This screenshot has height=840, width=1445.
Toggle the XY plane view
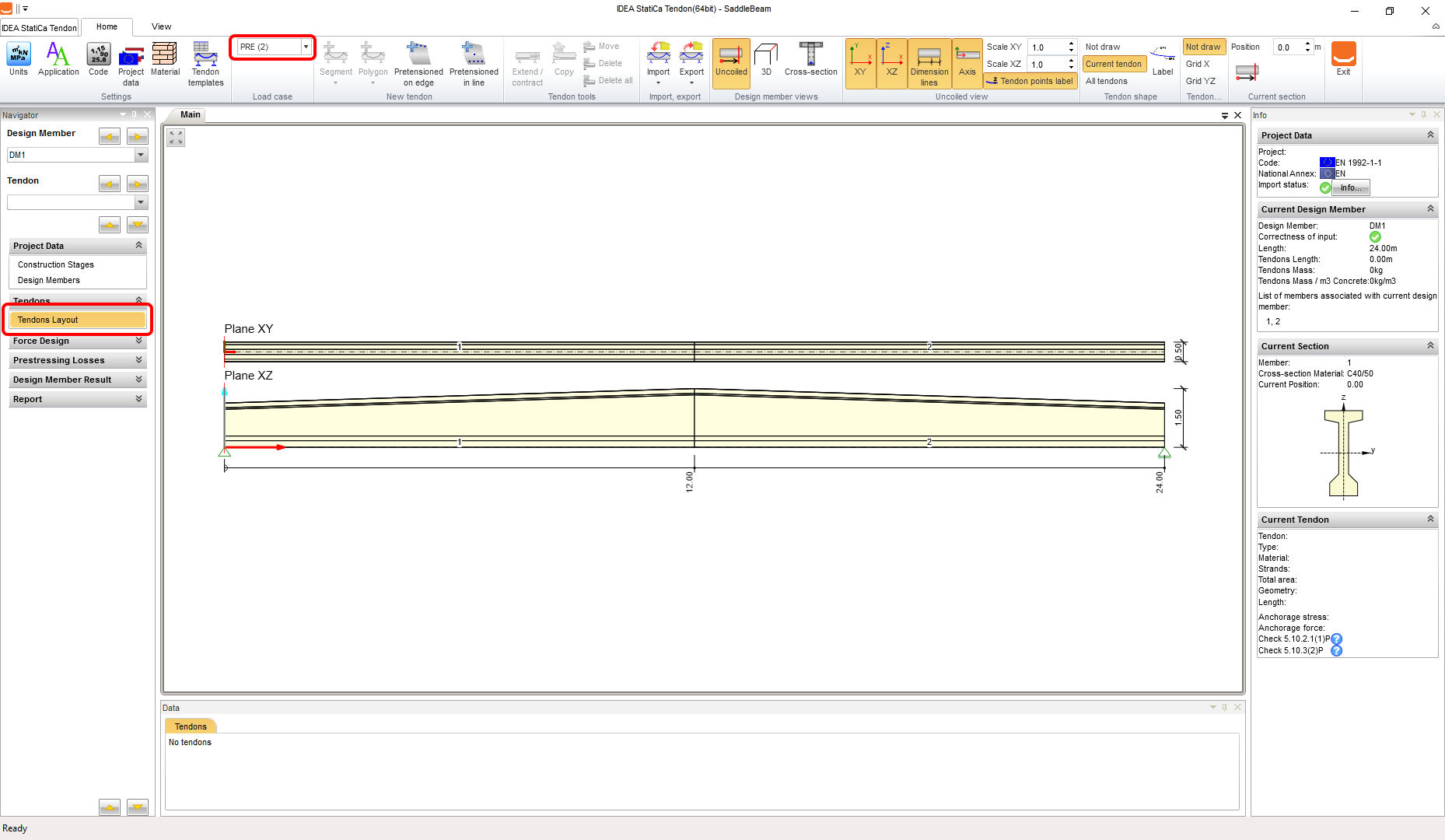point(860,62)
